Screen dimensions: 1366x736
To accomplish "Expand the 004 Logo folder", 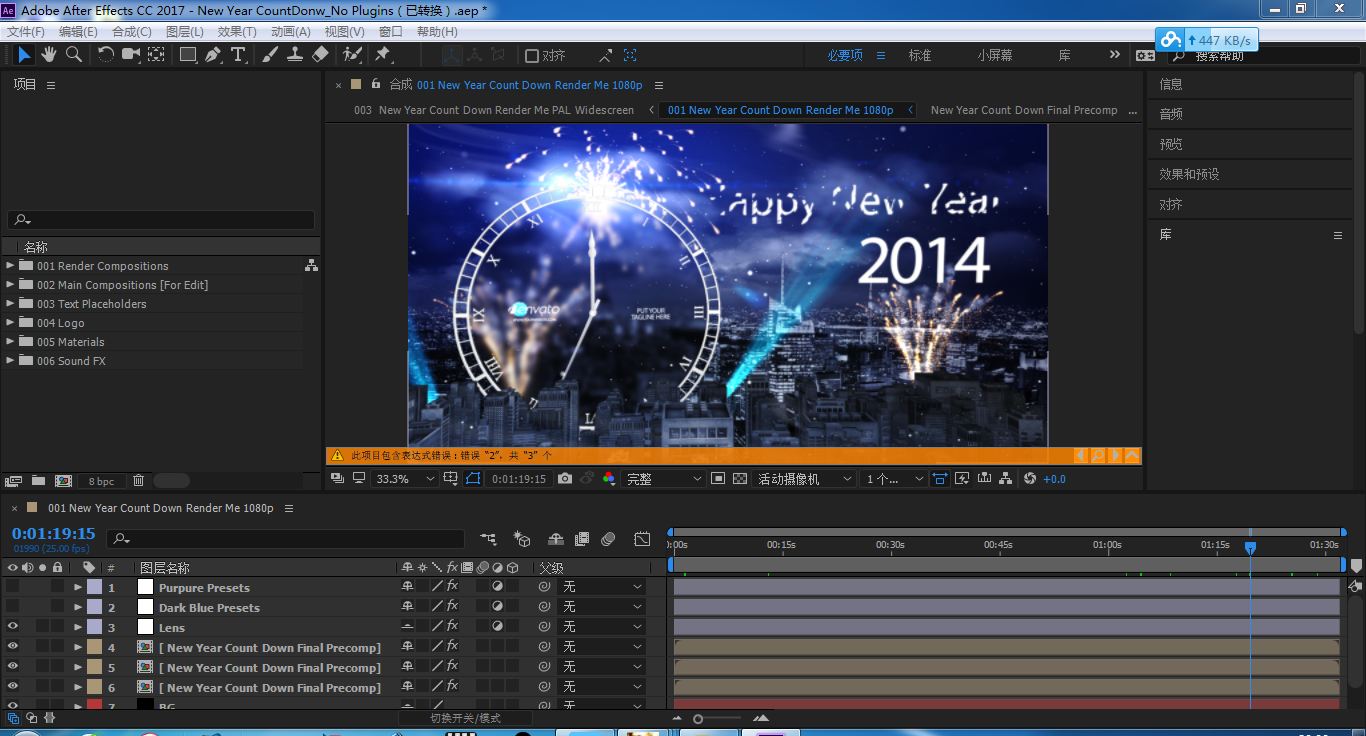I will point(10,323).
